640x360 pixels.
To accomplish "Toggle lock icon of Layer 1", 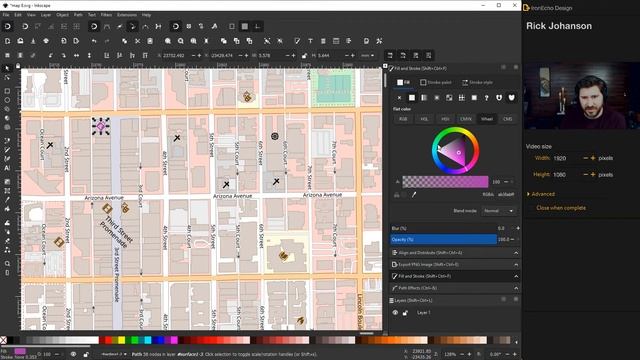I will click(x=405, y=313).
